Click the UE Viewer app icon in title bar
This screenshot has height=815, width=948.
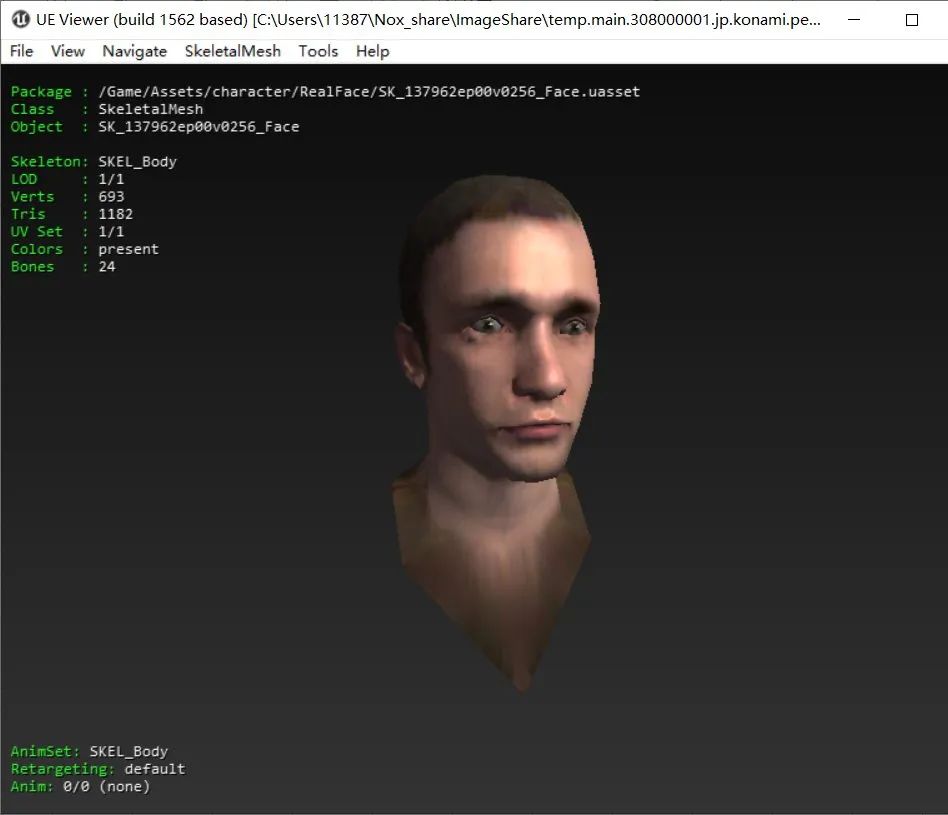tap(21, 19)
